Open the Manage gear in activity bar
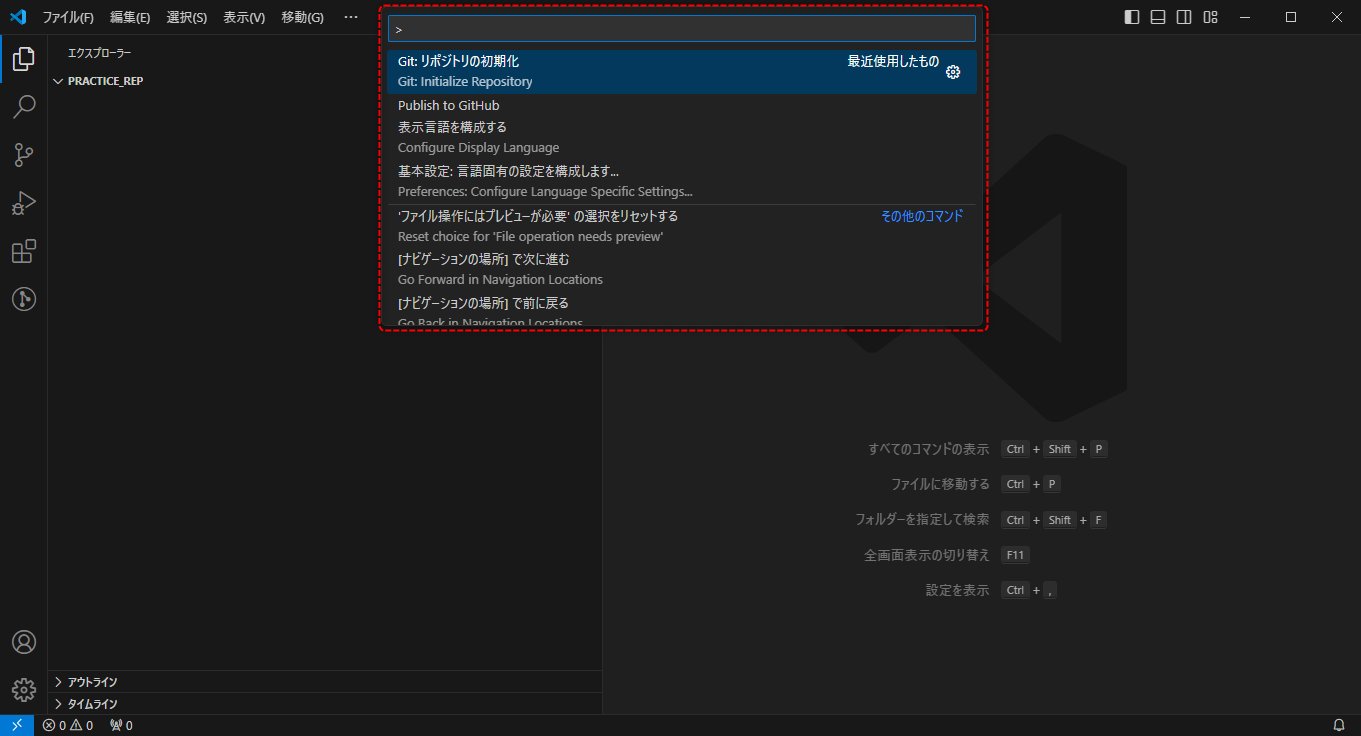The image size is (1361, 736). coord(24,690)
